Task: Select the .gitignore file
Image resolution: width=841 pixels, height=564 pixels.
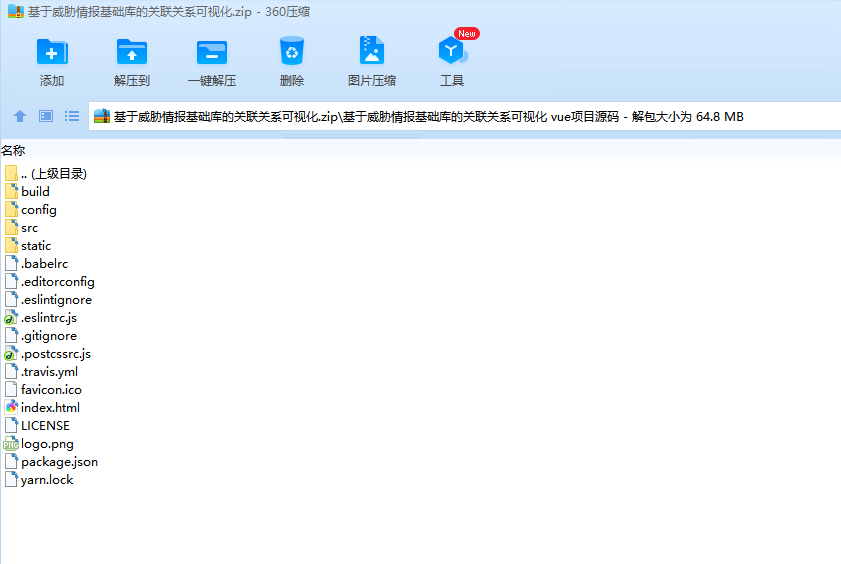Action: click(x=41, y=336)
